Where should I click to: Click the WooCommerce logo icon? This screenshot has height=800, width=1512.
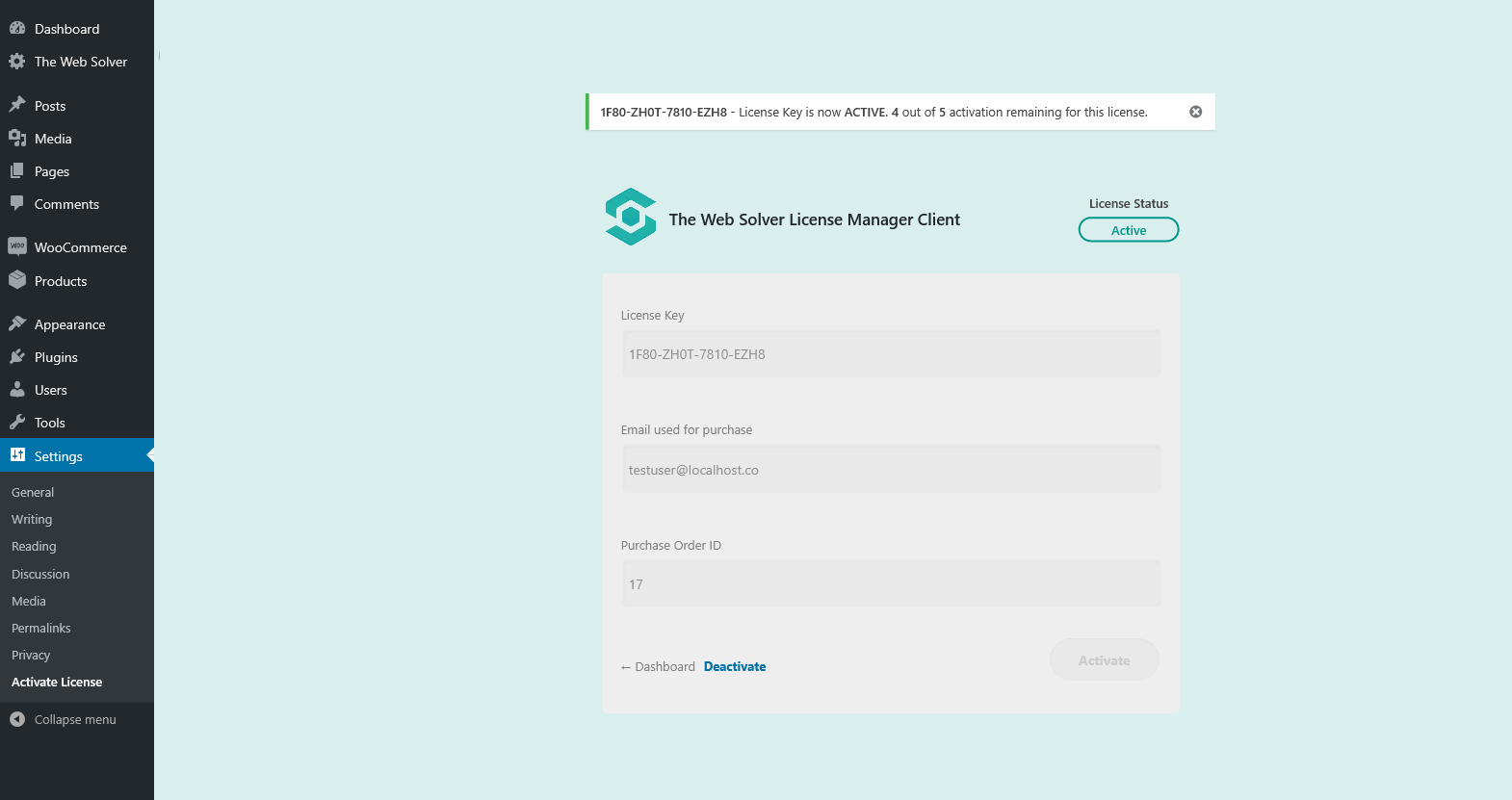[x=17, y=246]
